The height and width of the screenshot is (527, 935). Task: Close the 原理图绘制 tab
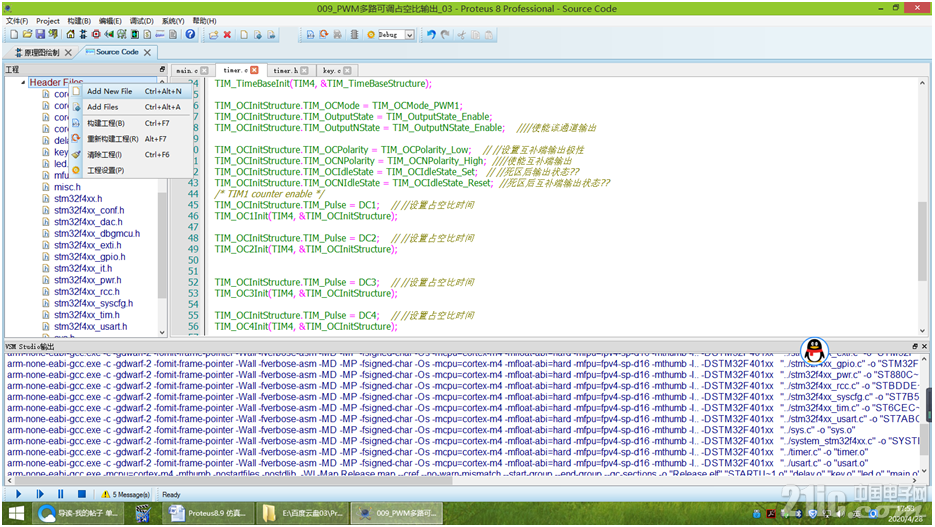click(x=68, y=52)
